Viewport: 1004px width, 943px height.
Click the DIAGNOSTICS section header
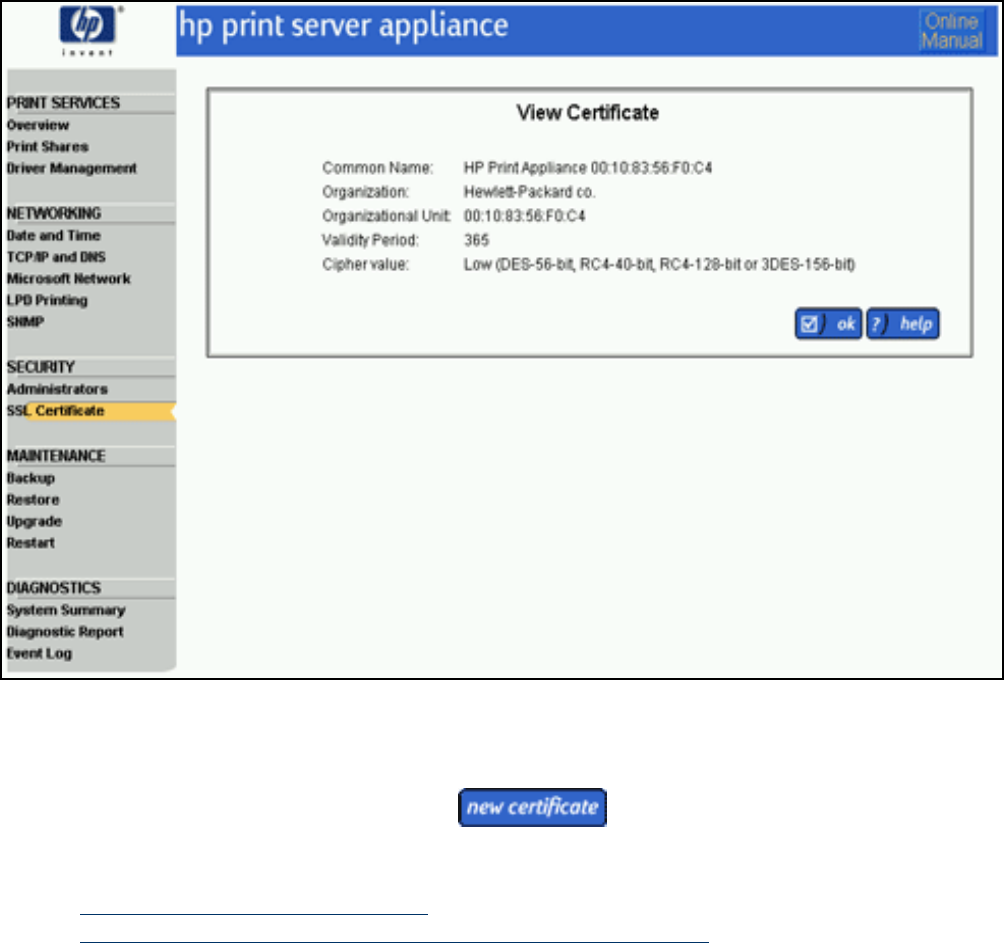tap(54, 588)
